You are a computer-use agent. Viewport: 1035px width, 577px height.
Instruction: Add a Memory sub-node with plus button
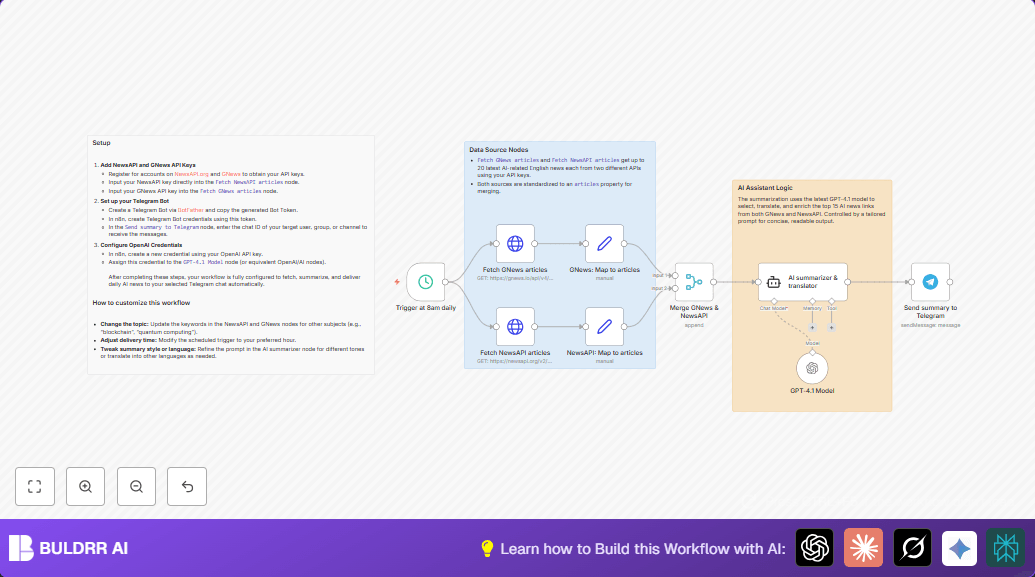(x=813, y=327)
